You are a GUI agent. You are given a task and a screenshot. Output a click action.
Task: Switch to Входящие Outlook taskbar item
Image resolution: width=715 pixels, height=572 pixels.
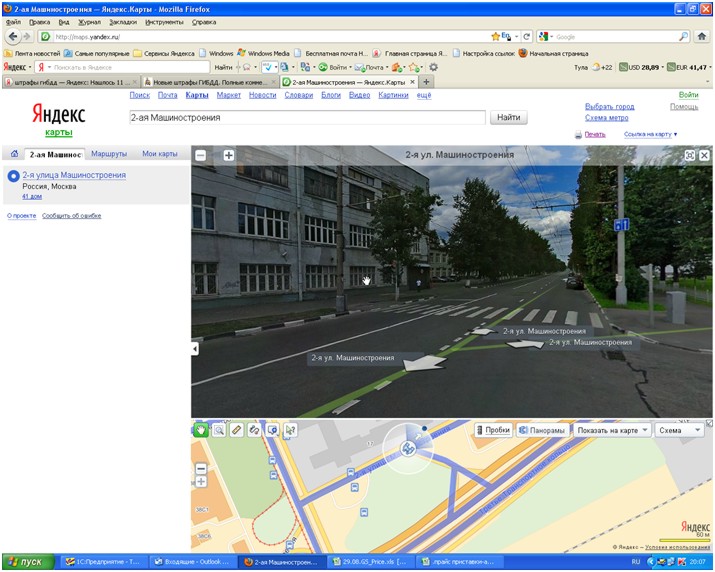(193, 562)
